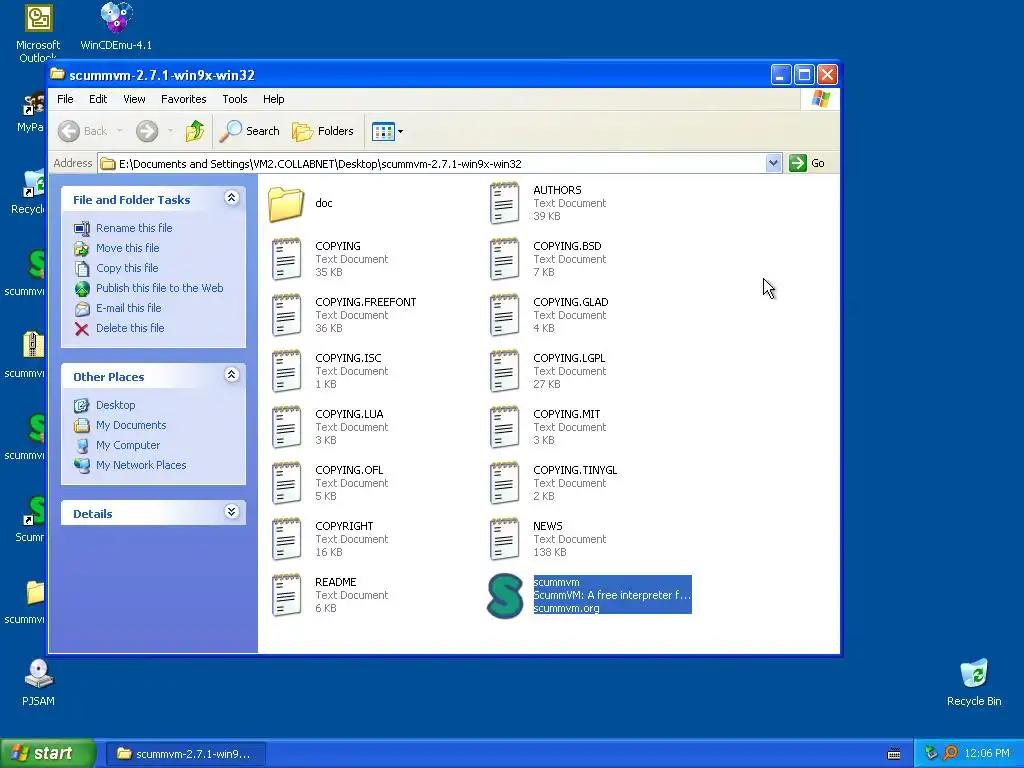The image size is (1024, 768).
Task: Click the system tray clock
Action: [x=987, y=754]
